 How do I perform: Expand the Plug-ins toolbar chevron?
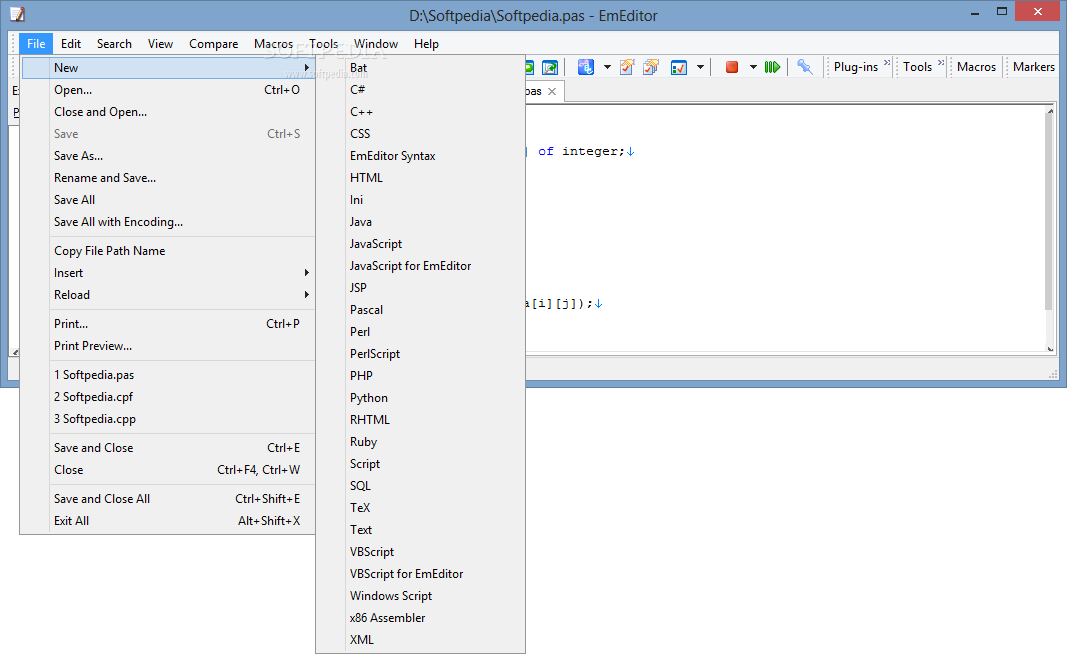click(887, 63)
